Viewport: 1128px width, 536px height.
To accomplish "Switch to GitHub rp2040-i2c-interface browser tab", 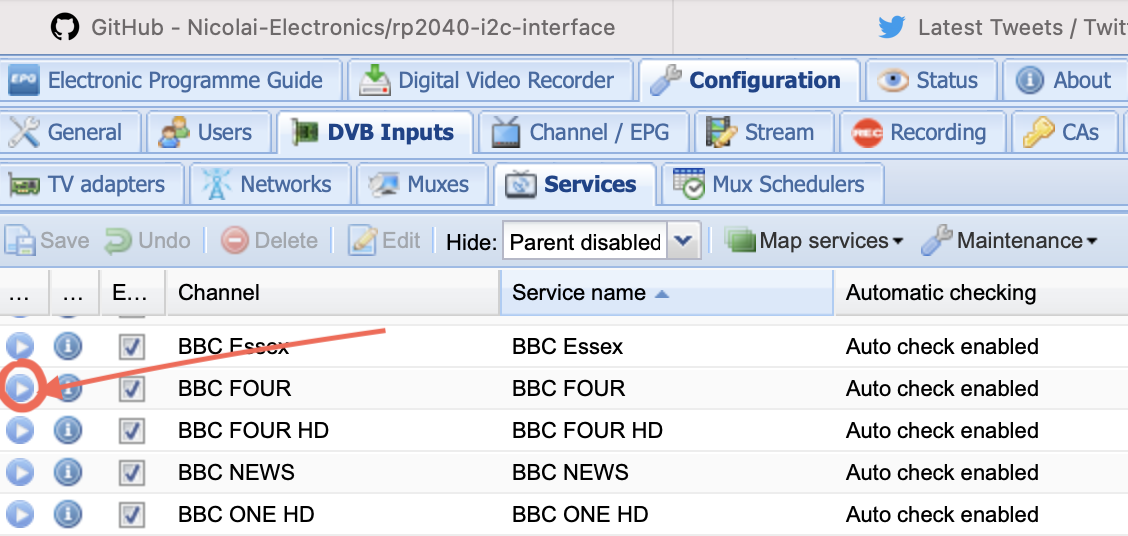I will click(x=335, y=27).
